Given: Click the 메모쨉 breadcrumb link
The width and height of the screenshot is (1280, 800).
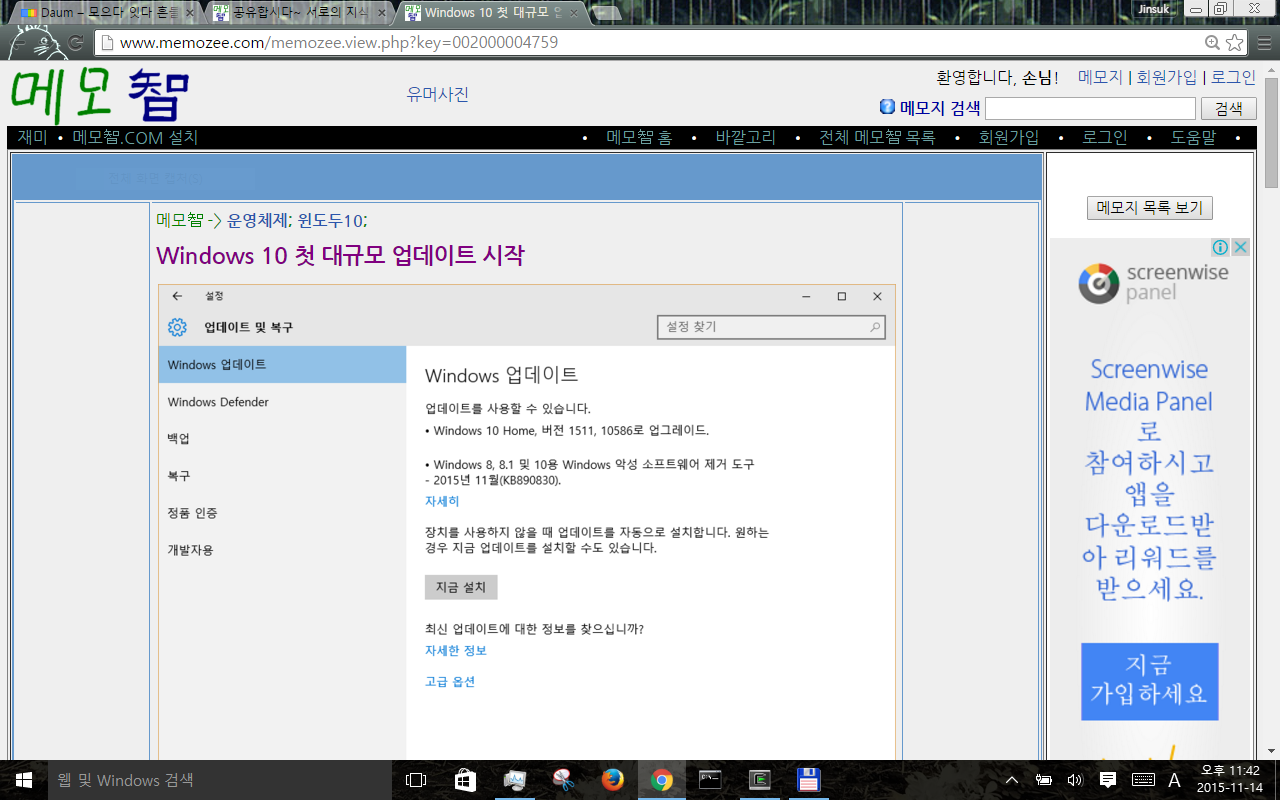Looking at the screenshot, I should 180,220.
